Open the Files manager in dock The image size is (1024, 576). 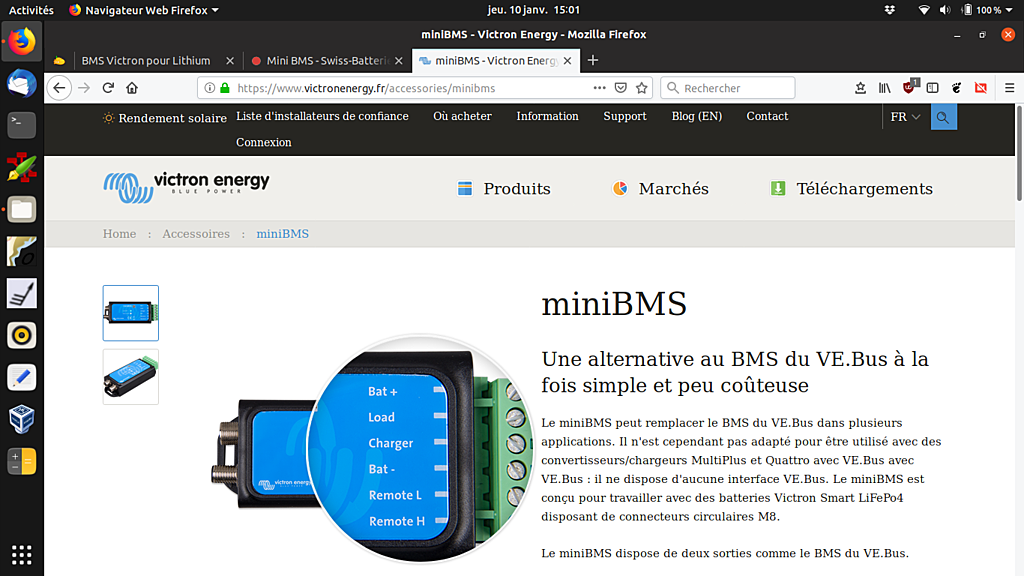(x=22, y=210)
